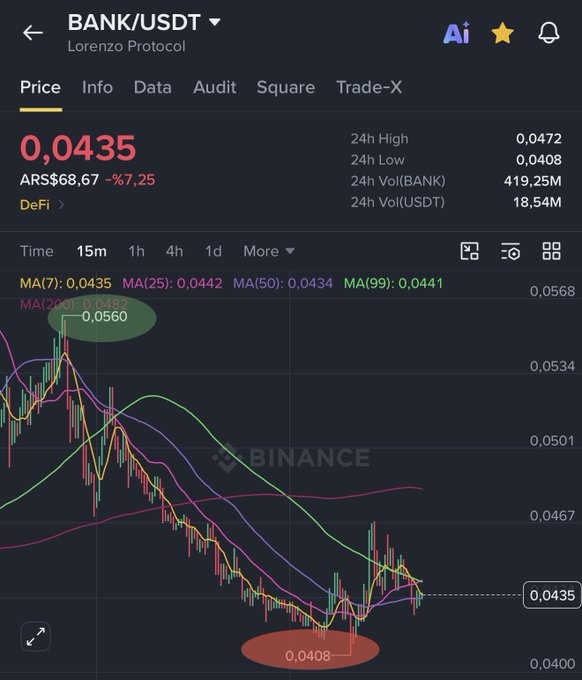Open the DeFi category link
The image size is (582, 680).
pos(42,204)
